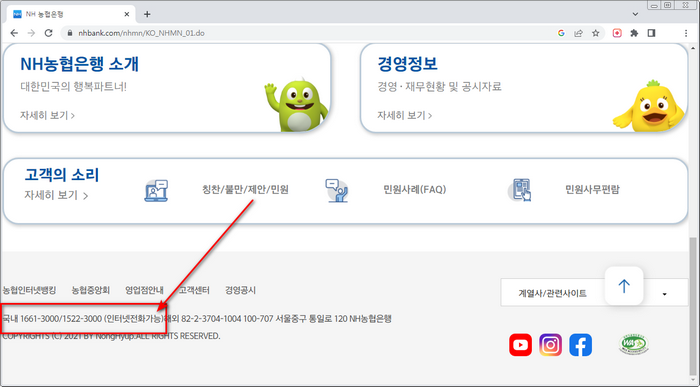Screen dimensions: 700x387
Task: Open the Facebook icon
Action: (581, 345)
